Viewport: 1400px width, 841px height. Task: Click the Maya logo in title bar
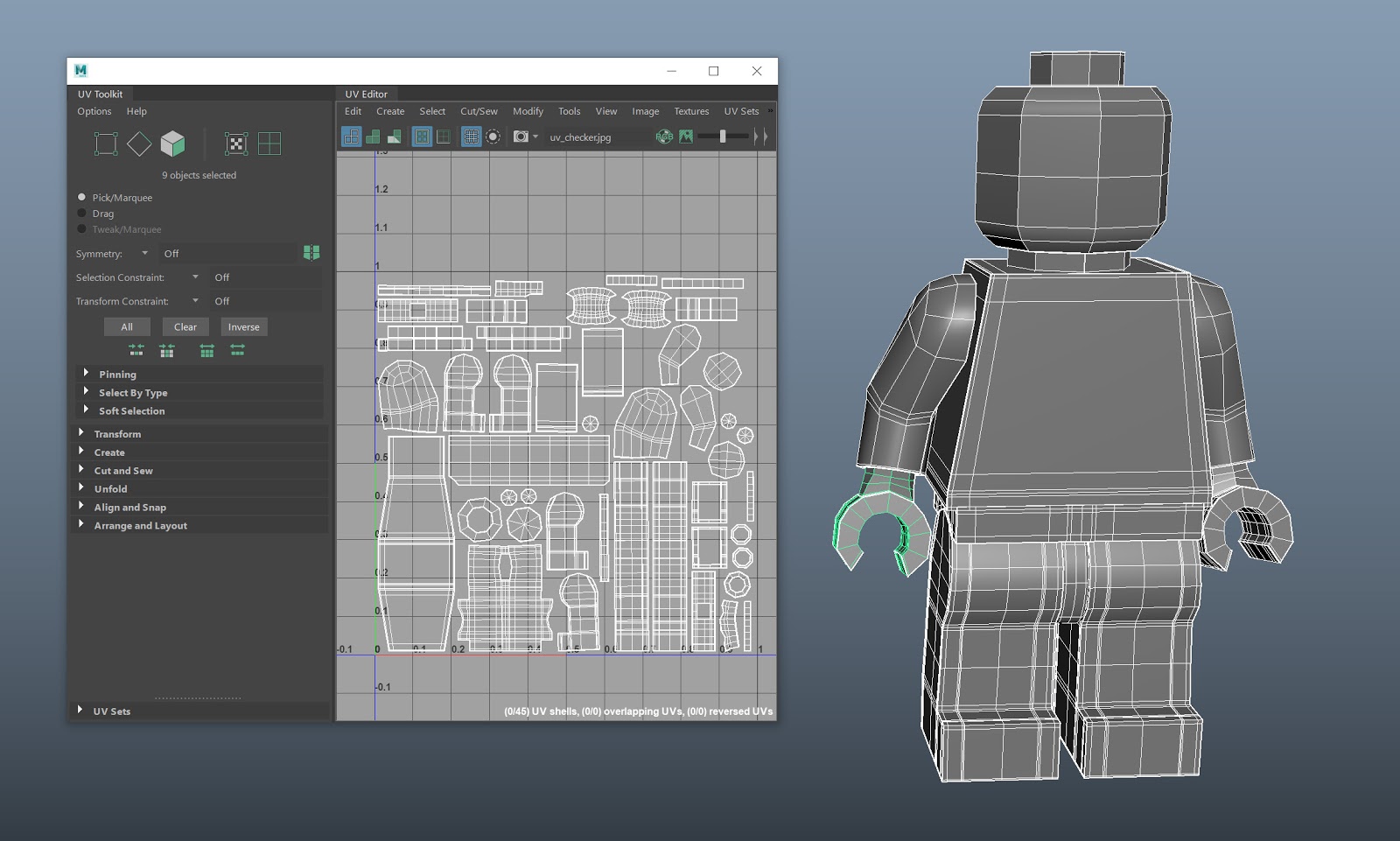[x=81, y=71]
